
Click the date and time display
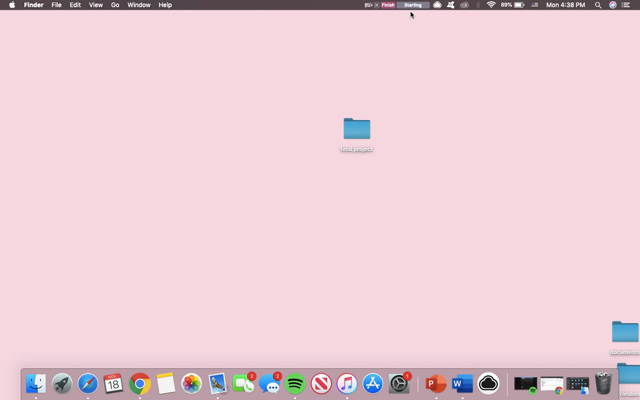565,5
